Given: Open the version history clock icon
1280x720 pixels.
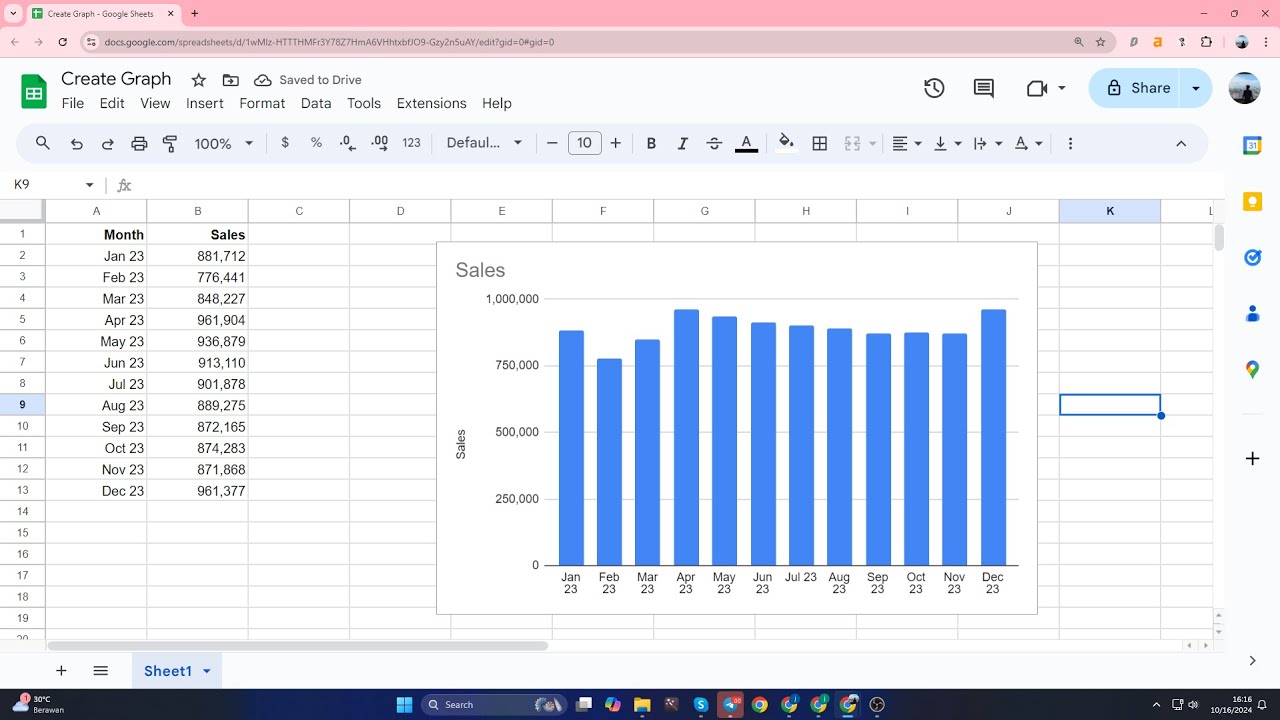Looking at the screenshot, I should (934, 88).
